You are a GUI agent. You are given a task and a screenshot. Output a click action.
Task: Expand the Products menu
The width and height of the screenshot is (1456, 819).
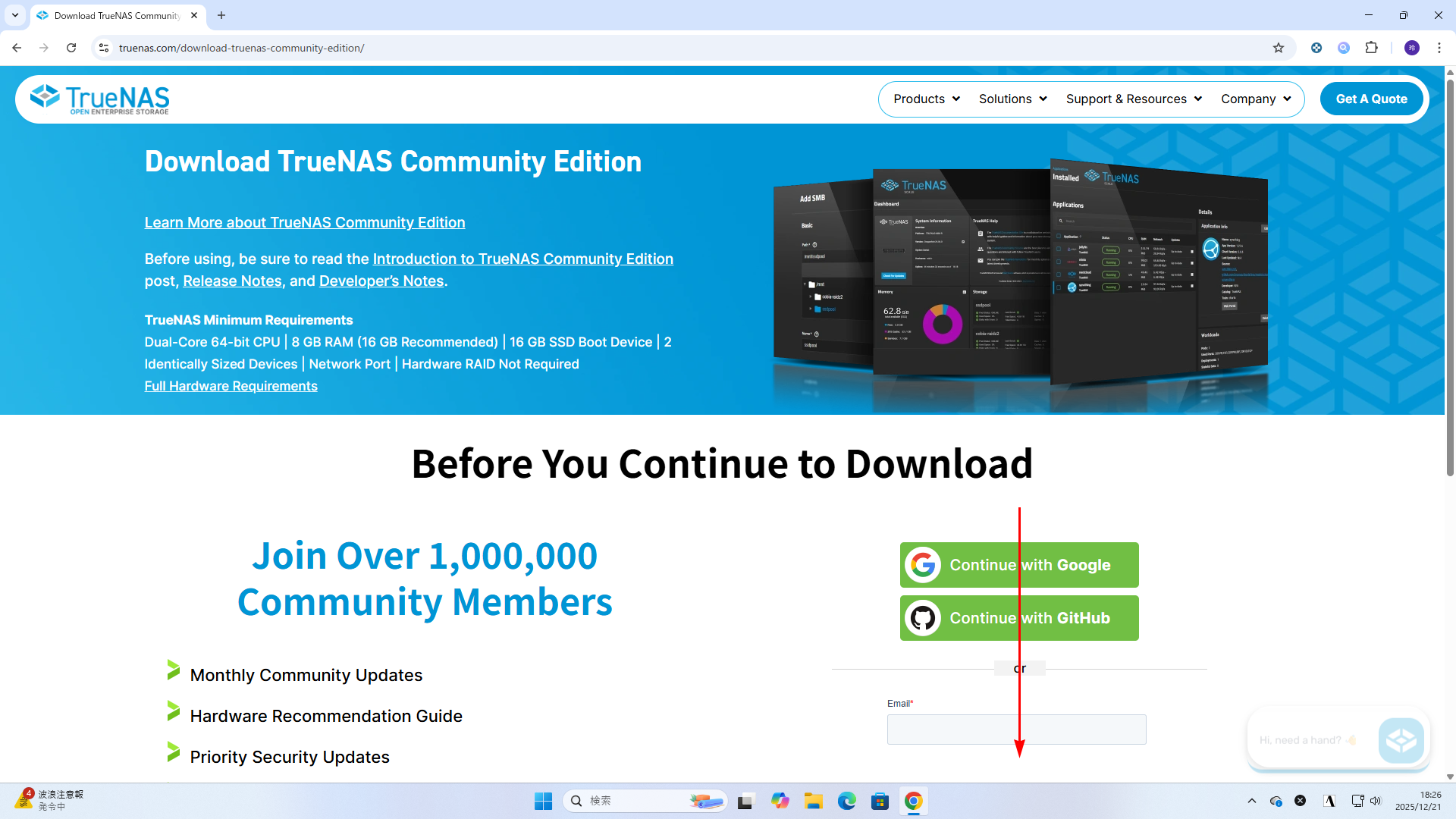tap(926, 99)
